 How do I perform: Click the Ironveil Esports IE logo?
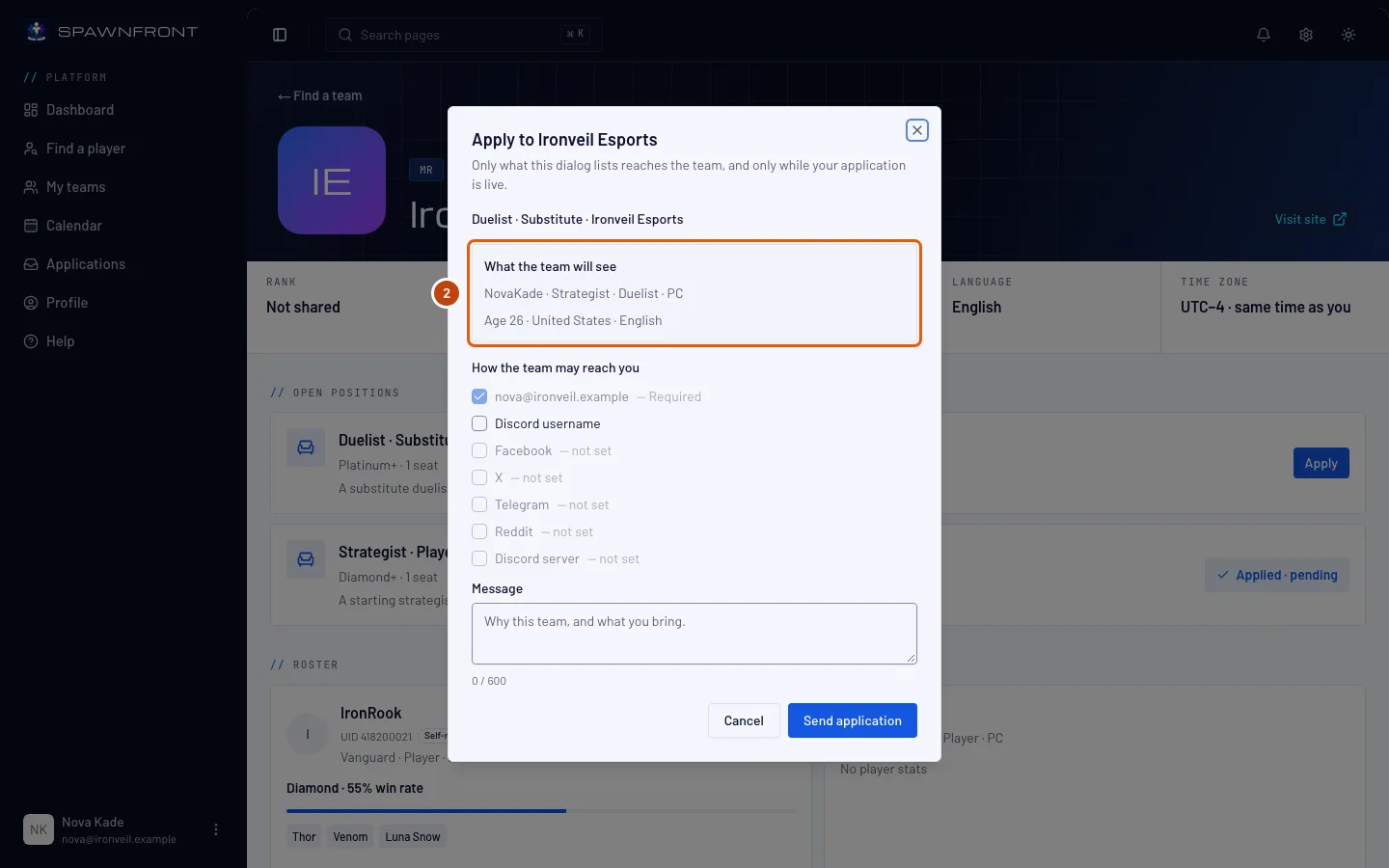pyautogui.click(x=332, y=180)
